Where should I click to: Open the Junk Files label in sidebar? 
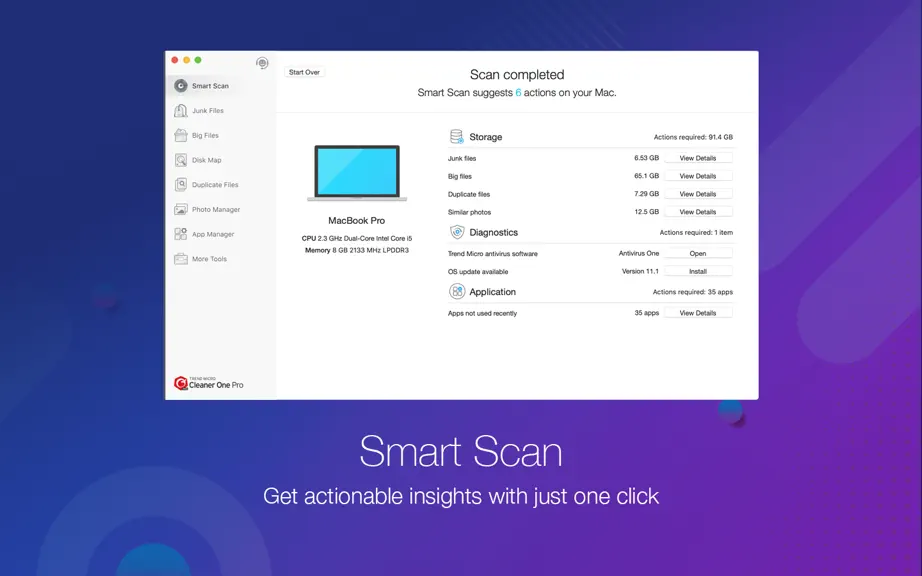tap(208, 110)
